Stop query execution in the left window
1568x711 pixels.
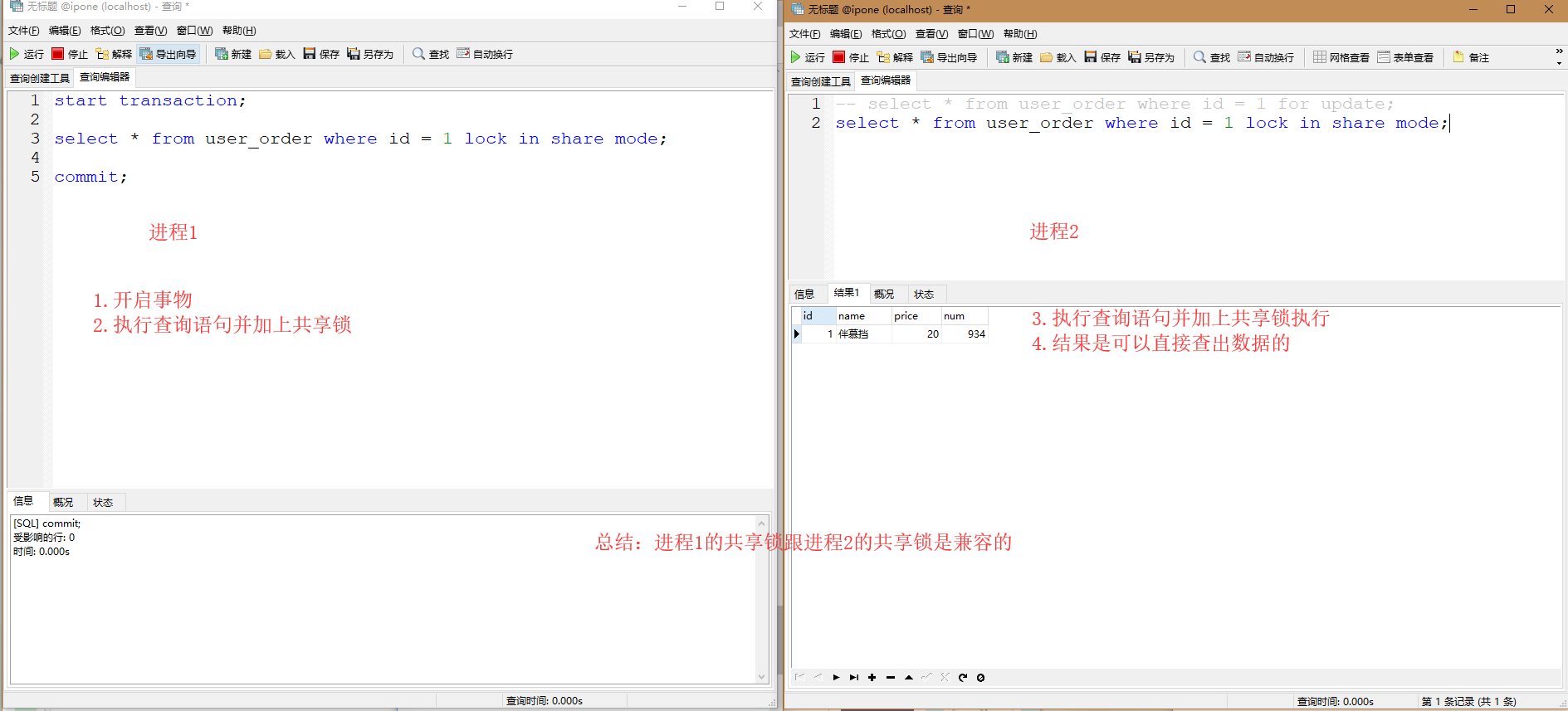click(69, 54)
